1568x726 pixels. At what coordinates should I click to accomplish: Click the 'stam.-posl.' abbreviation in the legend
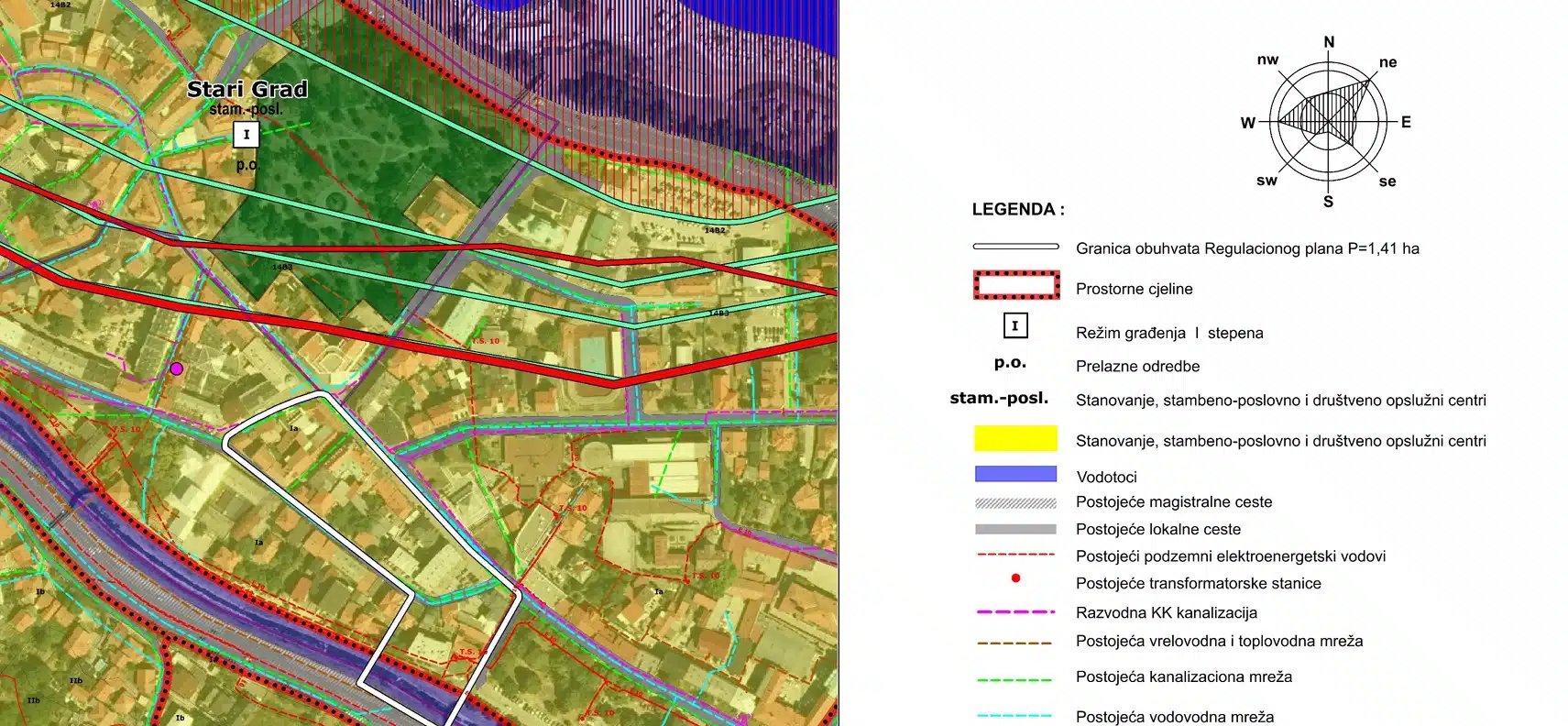point(999,398)
